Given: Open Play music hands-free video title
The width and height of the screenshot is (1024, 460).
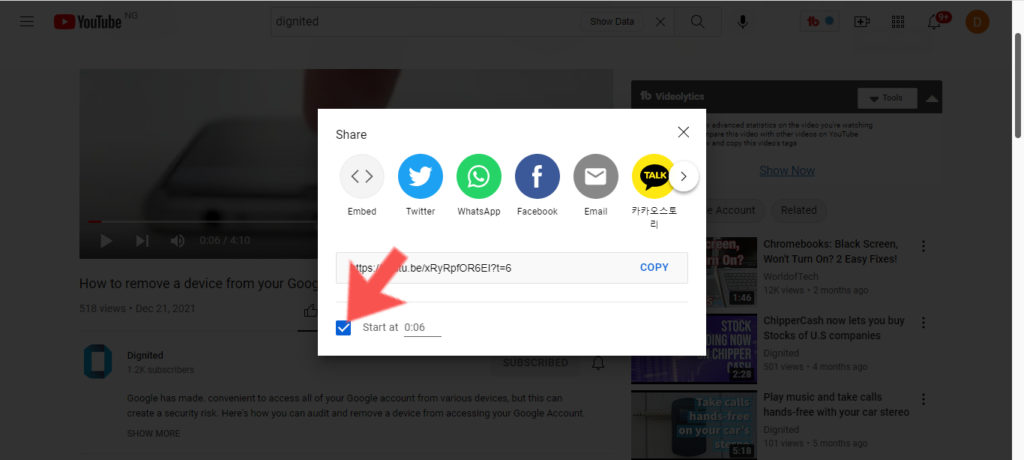Looking at the screenshot, I should [x=836, y=404].
